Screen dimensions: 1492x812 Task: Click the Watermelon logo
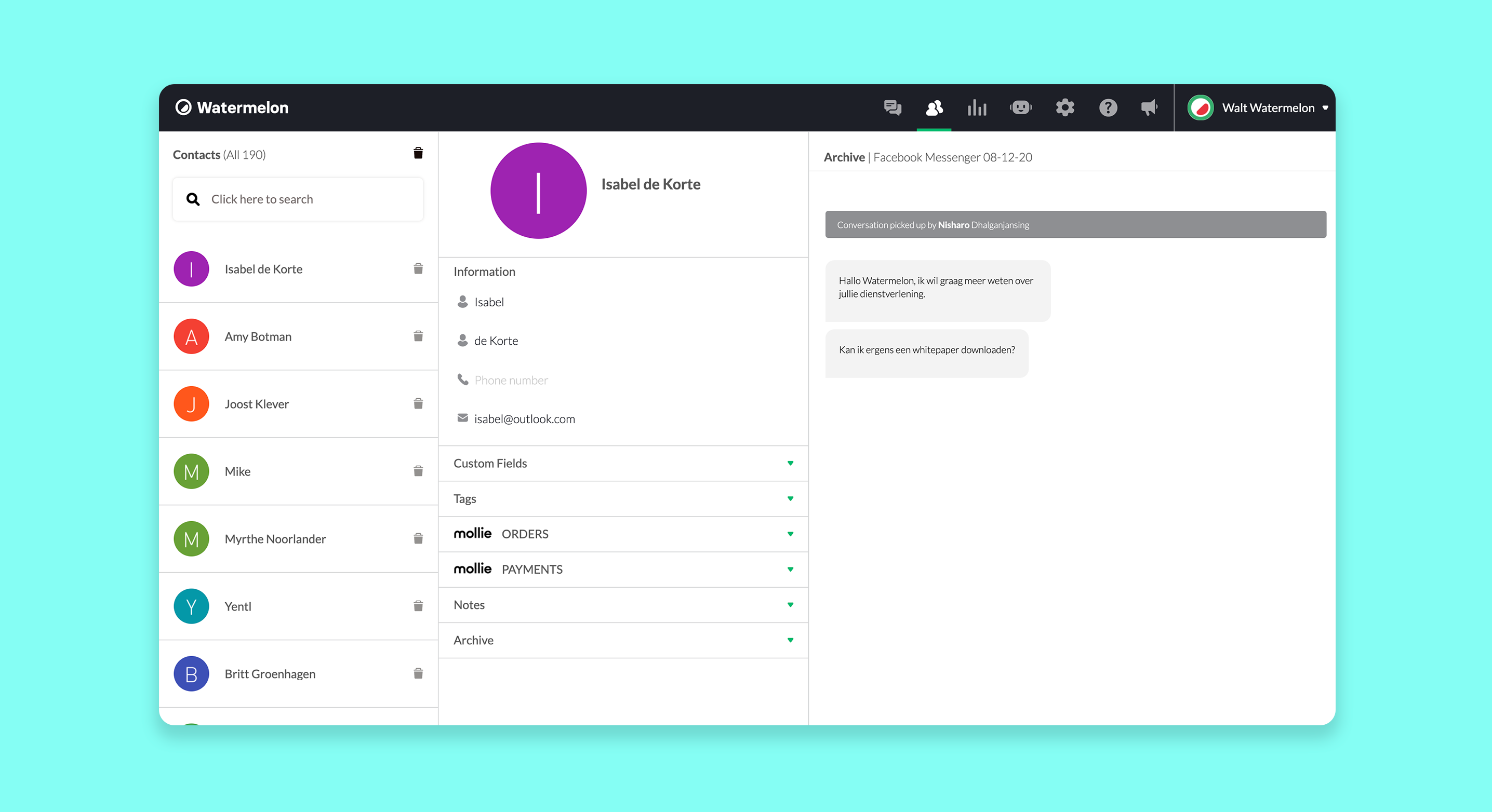pos(232,107)
